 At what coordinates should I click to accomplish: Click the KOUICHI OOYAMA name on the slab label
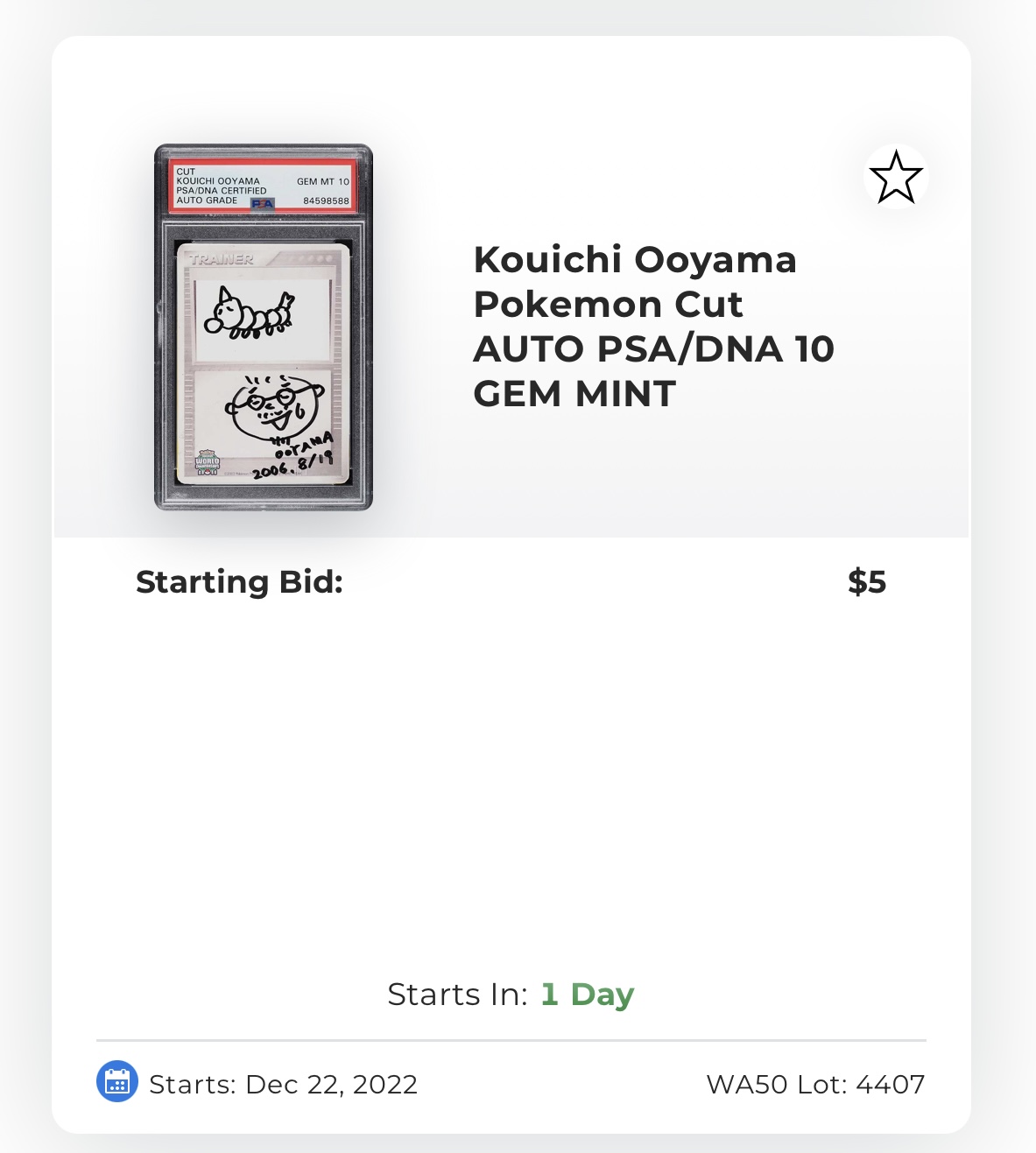click(218, 181)
